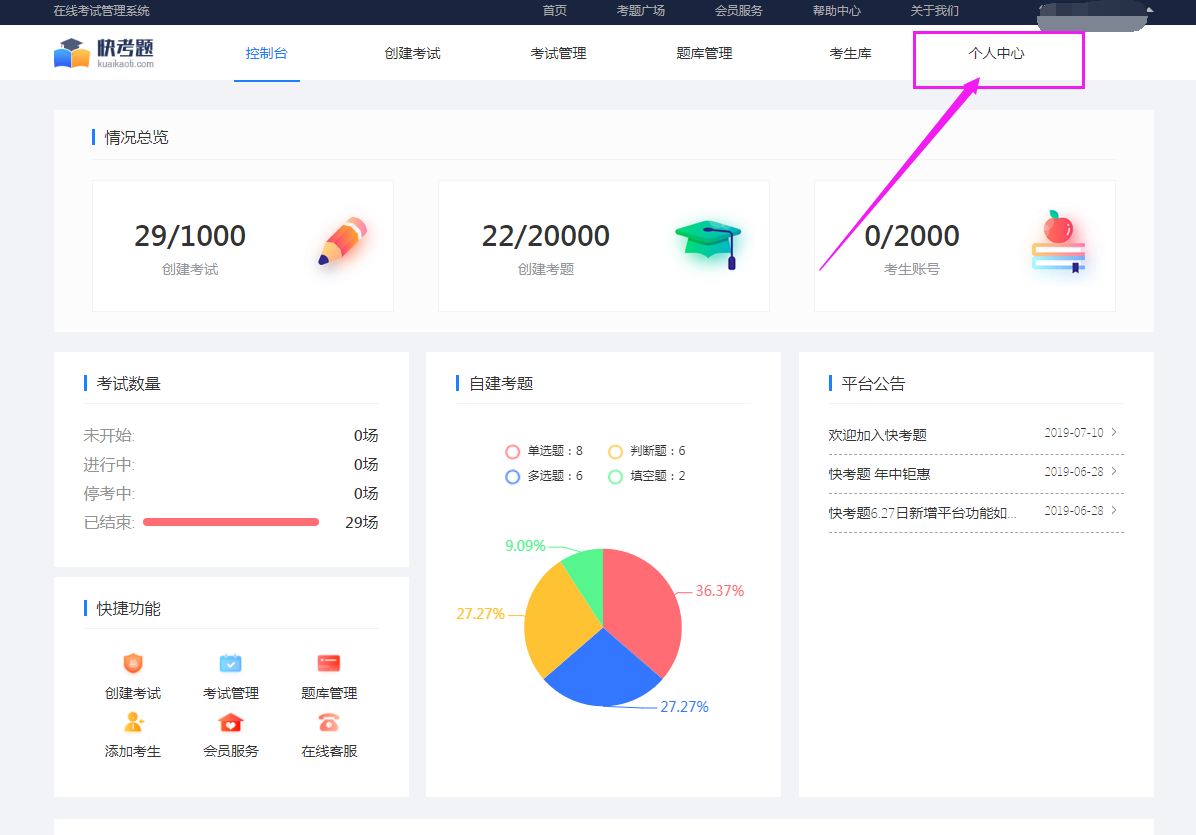
Task: Open 题库管理 red card shortcut icon
Action: [329, 664]
